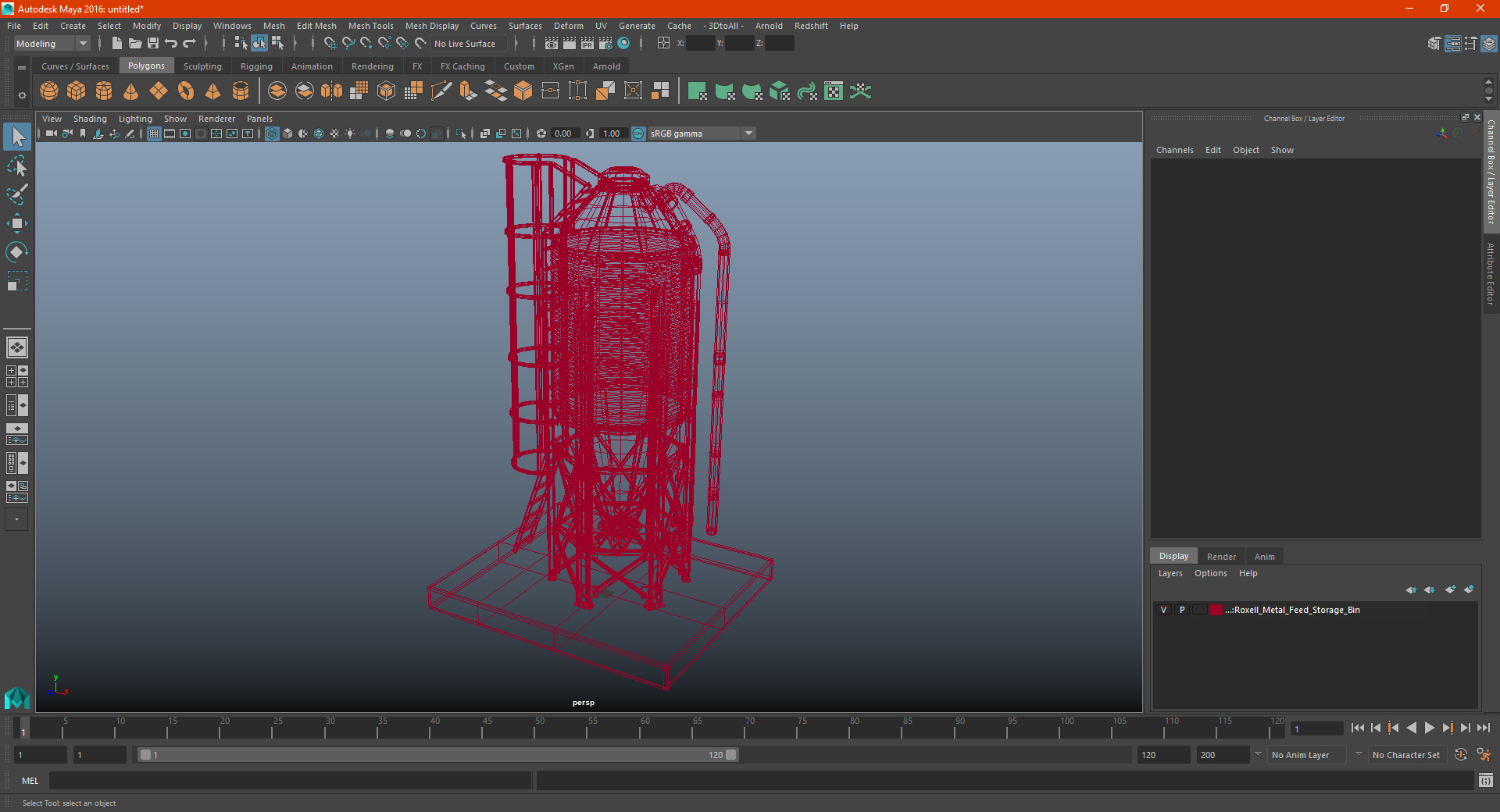Toggle smooth shade all cube icon
The width and height of the screenshot is (1500, 812).
point(287,134)
